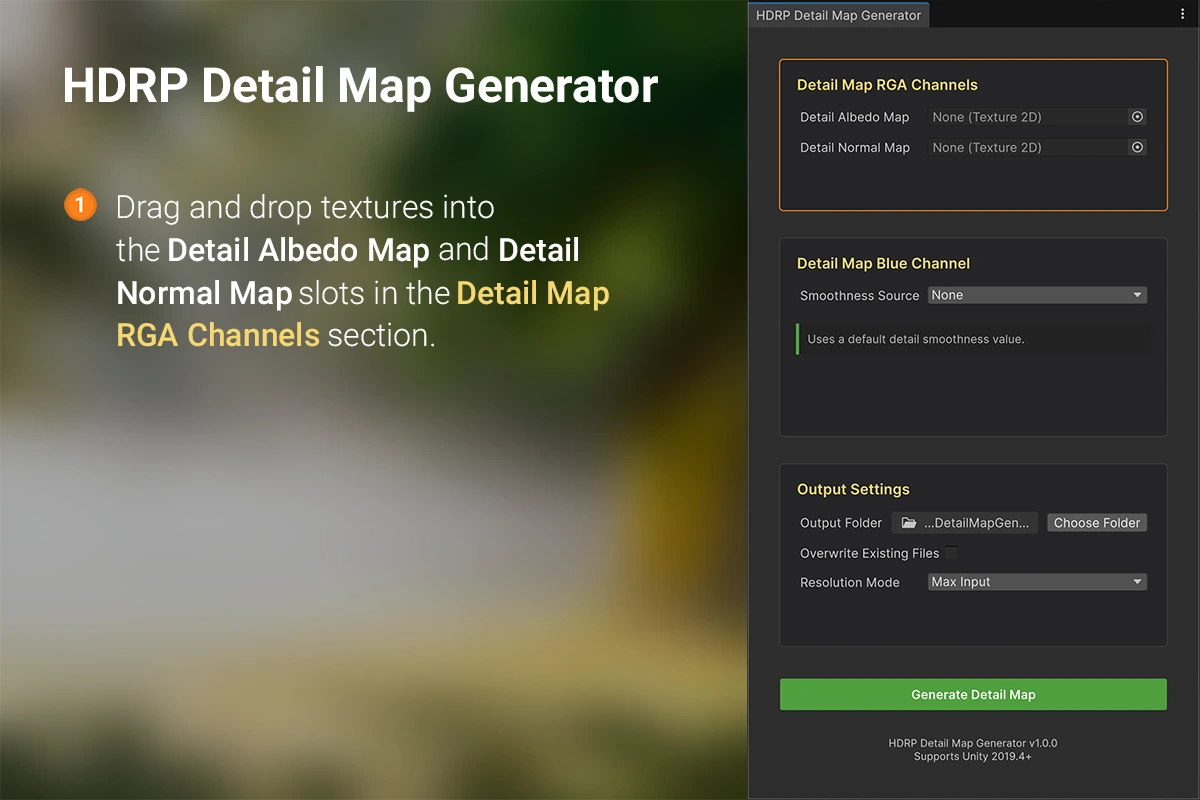Click the default smoothness info message box
Image resolution: width=1200 pixels, height=800 pixels.
click(x=973, y=339)
